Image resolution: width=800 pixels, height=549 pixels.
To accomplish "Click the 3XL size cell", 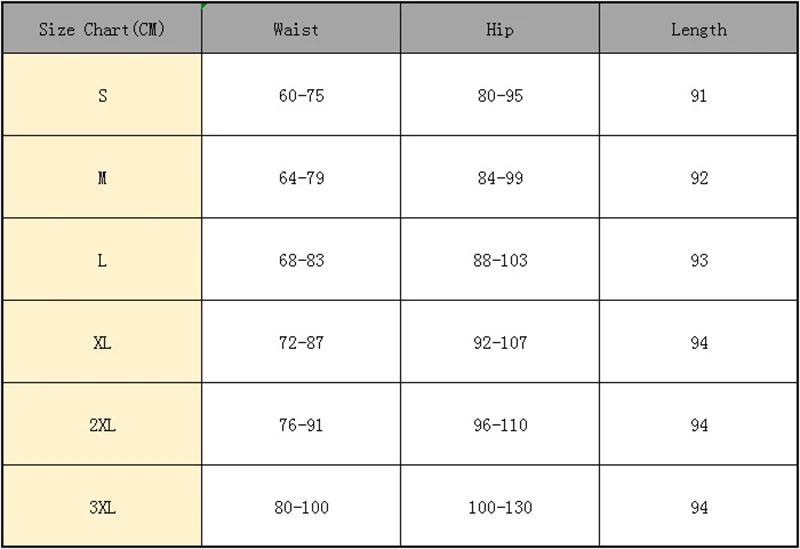I will point(102,506).
